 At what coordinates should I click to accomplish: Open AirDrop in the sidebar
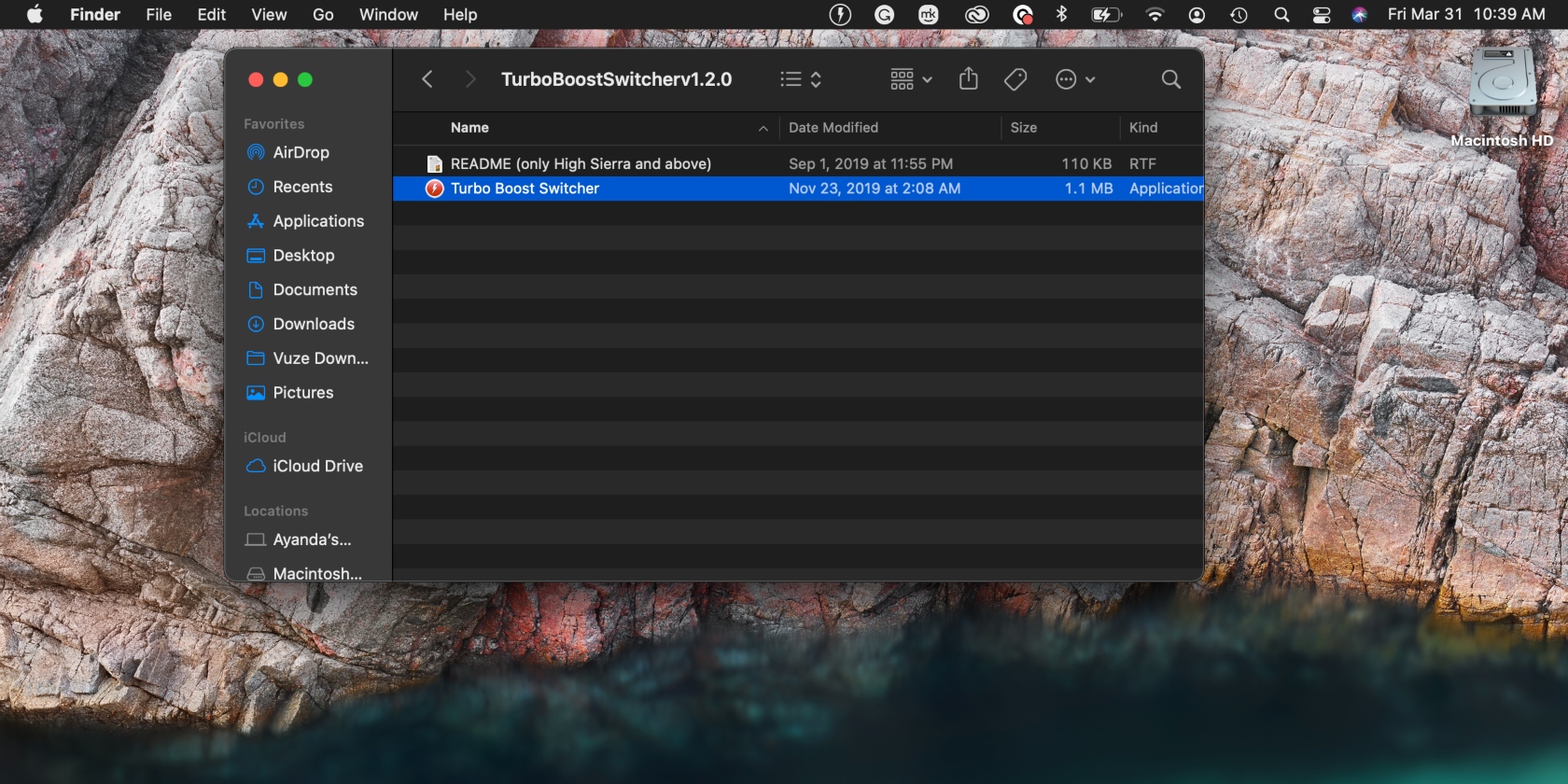[301, 152]
